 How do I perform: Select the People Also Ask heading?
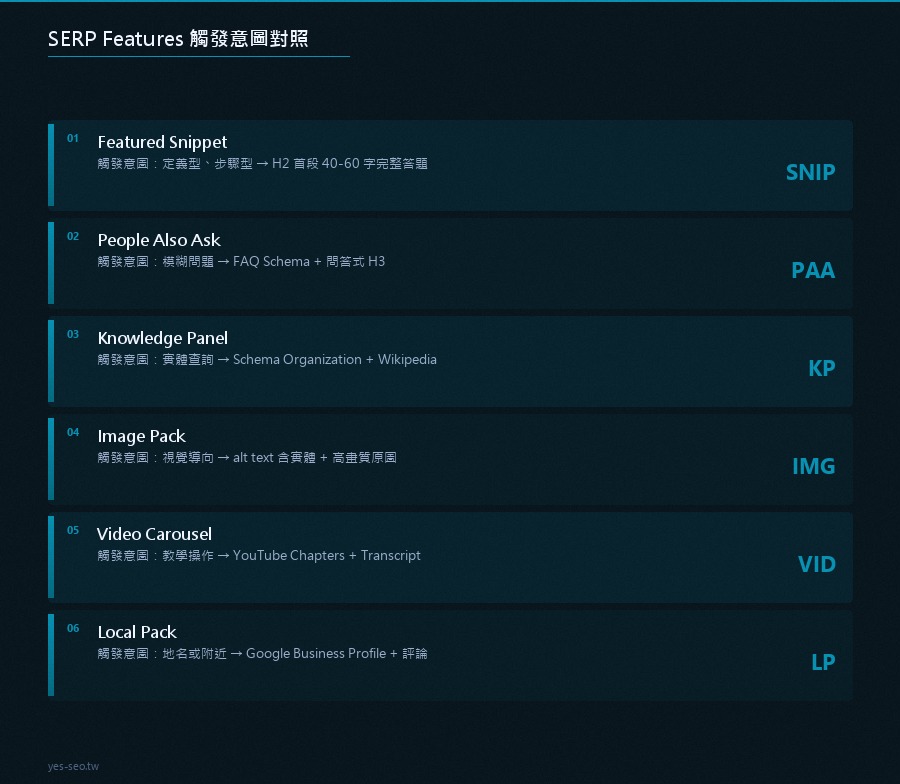tap(159, 240)
